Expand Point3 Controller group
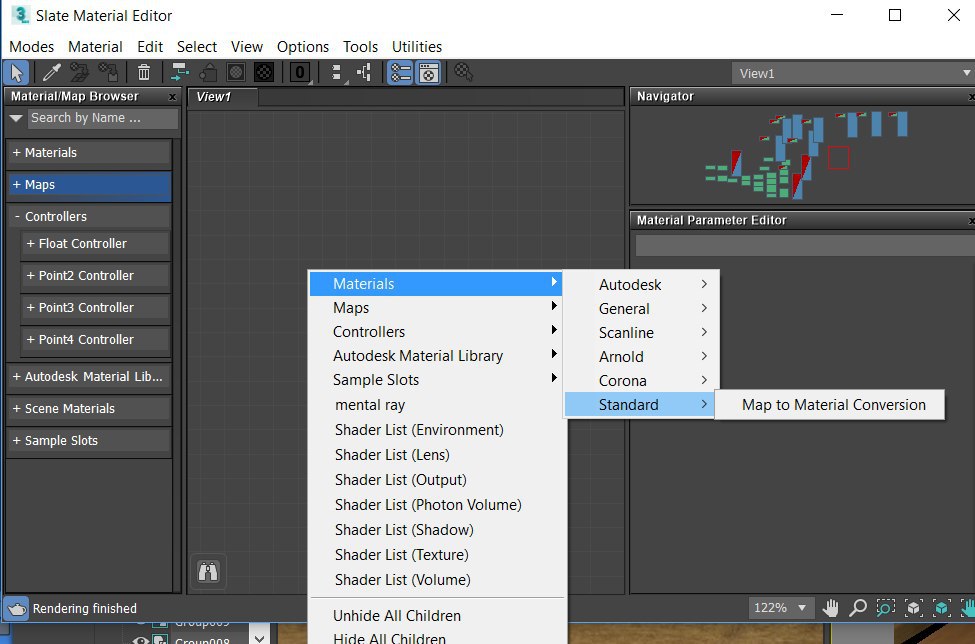Image resolution: width=975 pixels, height=644 pixels. coord(95,308)
